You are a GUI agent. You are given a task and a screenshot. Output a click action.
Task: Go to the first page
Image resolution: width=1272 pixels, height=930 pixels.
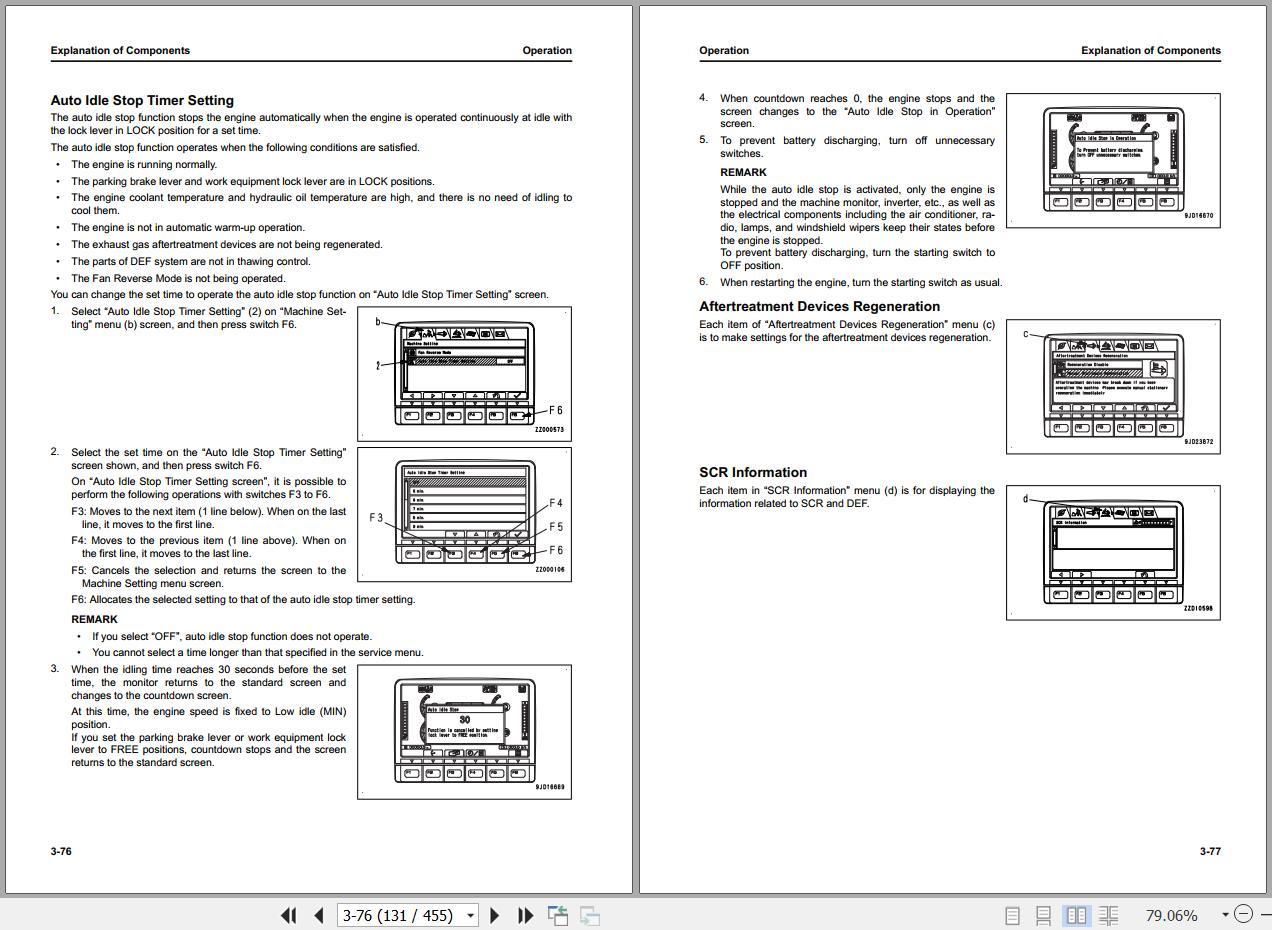(x=289, y=915)
